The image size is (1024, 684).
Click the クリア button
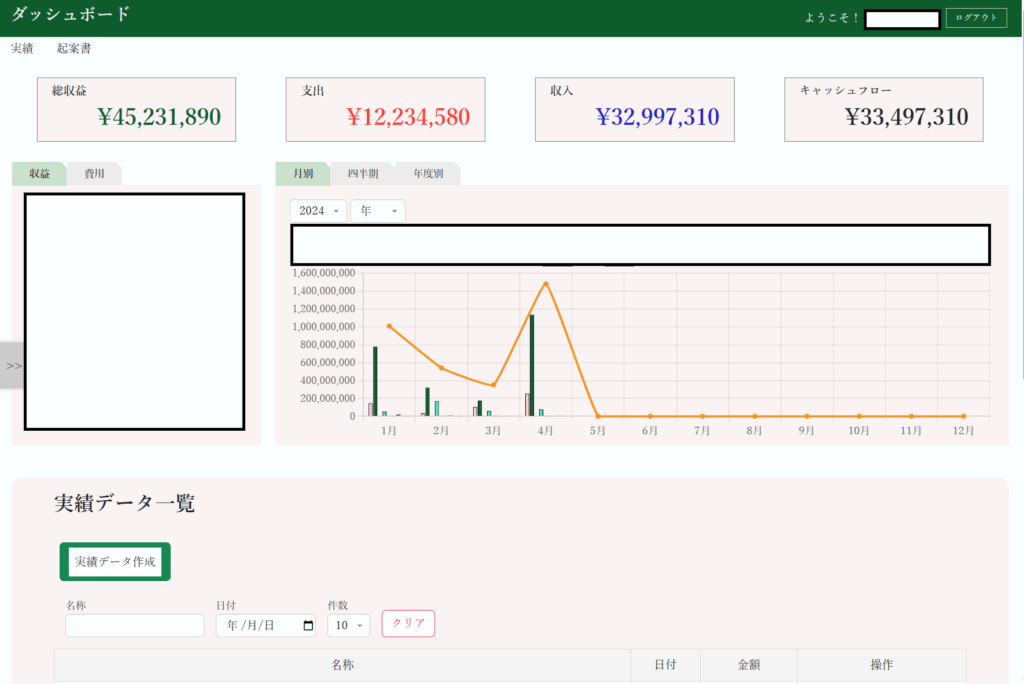pyautogui.click(x=408, y=623)
